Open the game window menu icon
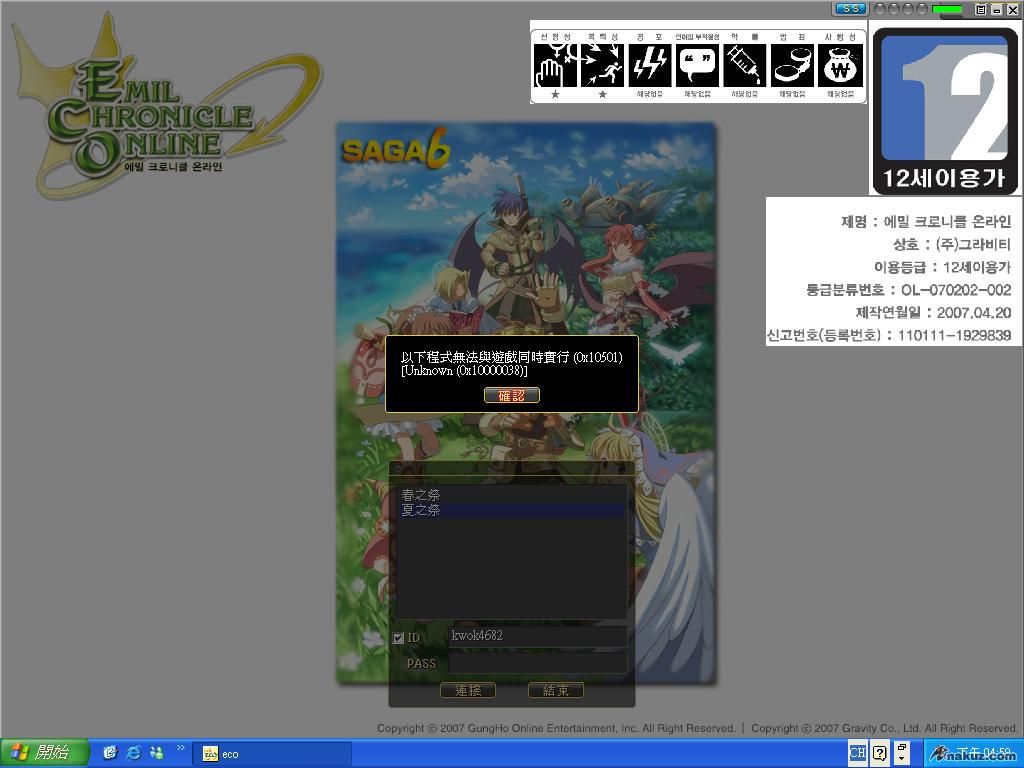This screenshot has height=768, width=1024. pyautogui.click(x=980, y=9)
